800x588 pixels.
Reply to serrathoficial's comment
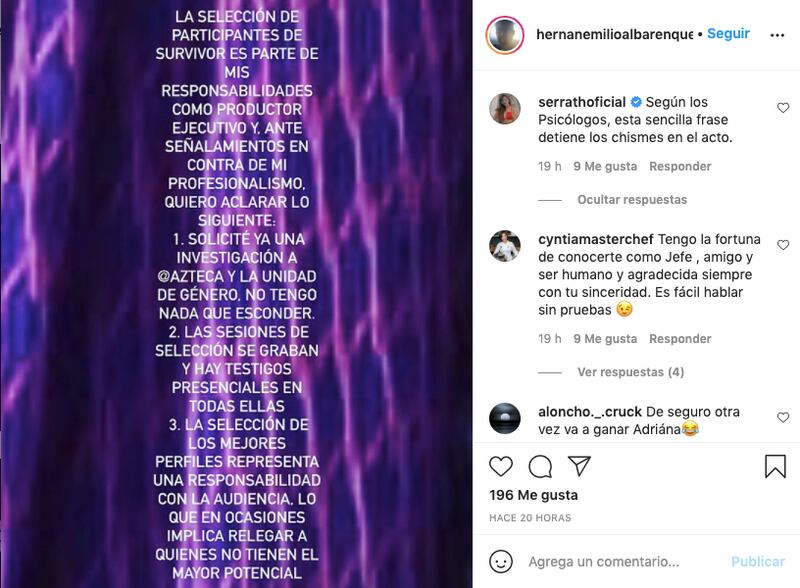pos(680,166)
